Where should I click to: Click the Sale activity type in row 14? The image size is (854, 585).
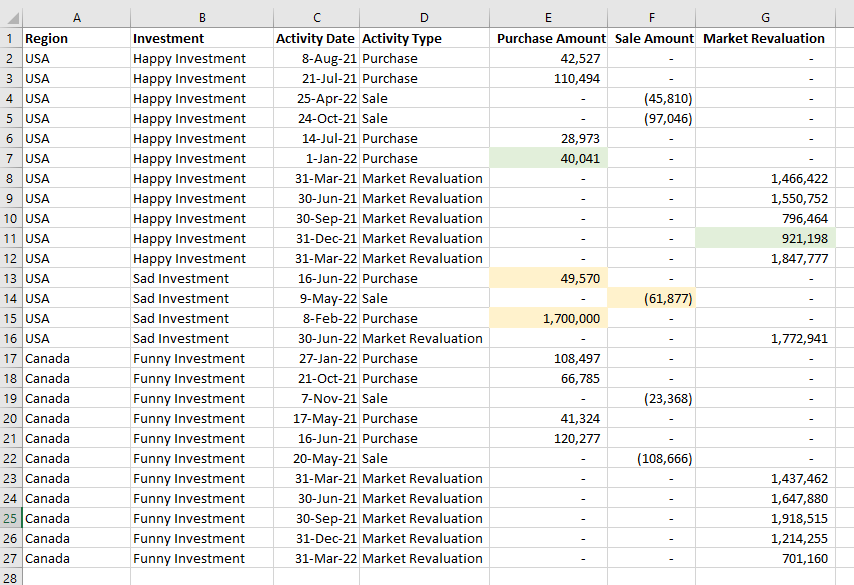coord(424,298)
